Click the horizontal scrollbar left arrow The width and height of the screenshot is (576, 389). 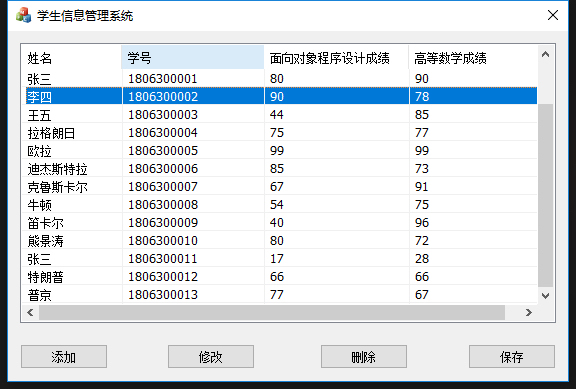pyautogui.click(x=30, y=313)
